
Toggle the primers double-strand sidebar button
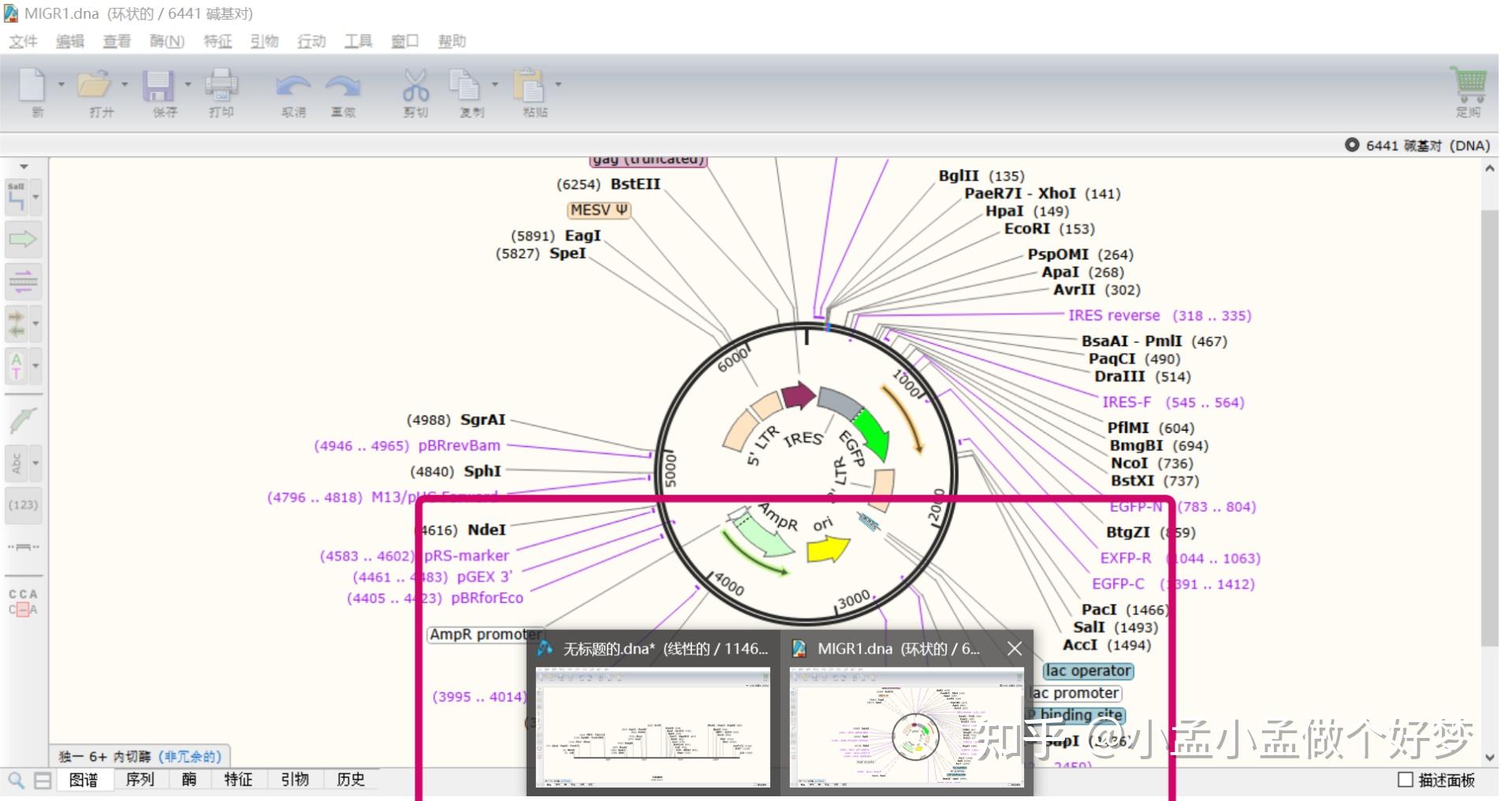[x=23, y=281]
